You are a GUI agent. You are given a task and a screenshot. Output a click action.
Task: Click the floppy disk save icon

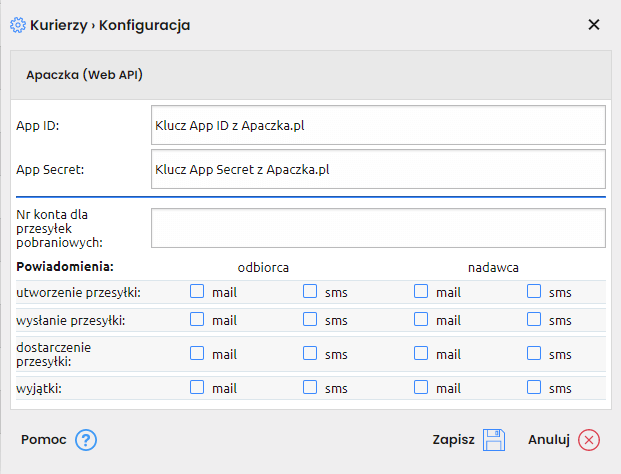493,440
